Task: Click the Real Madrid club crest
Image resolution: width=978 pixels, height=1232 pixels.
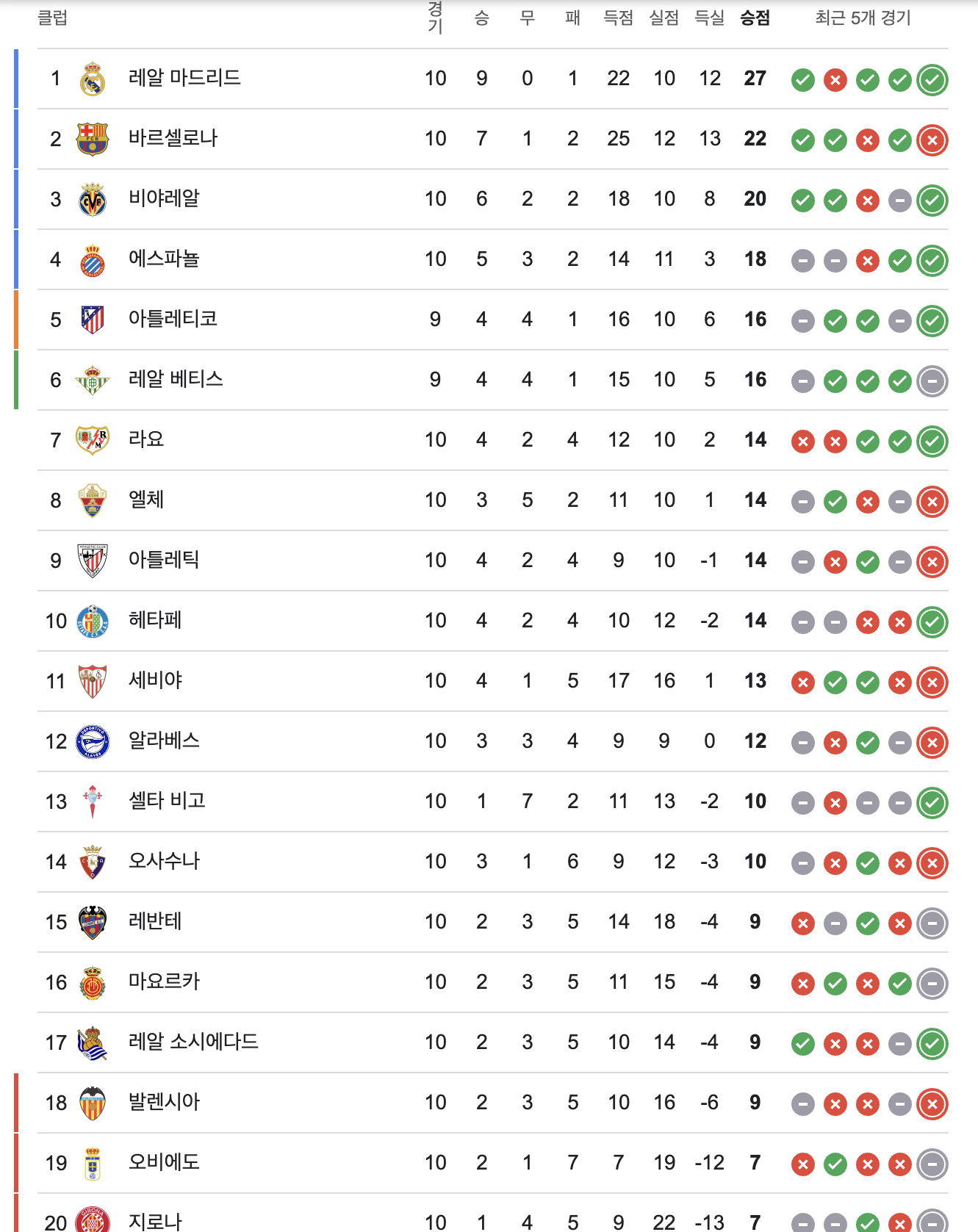Action: click(x=93, y=79)
